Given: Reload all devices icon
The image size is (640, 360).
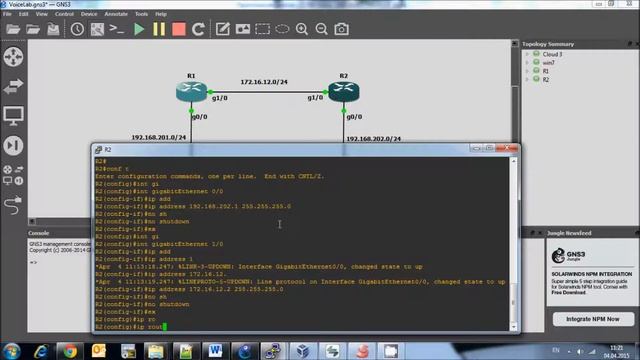Looking at the screenshot, I should 198,29.
